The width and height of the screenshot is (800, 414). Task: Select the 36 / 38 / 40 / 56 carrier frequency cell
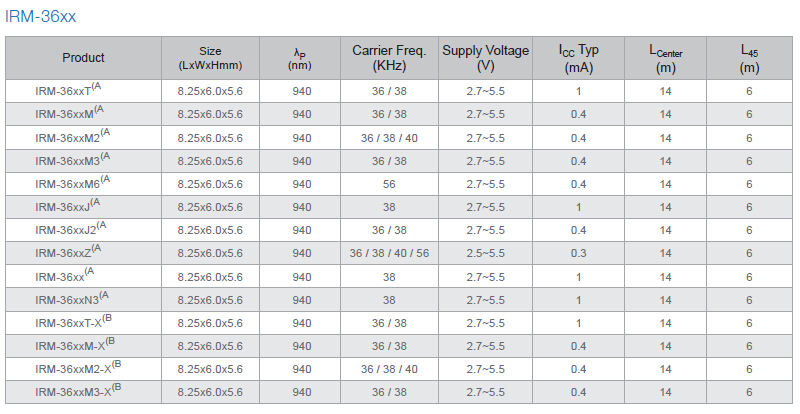[389, 253]
